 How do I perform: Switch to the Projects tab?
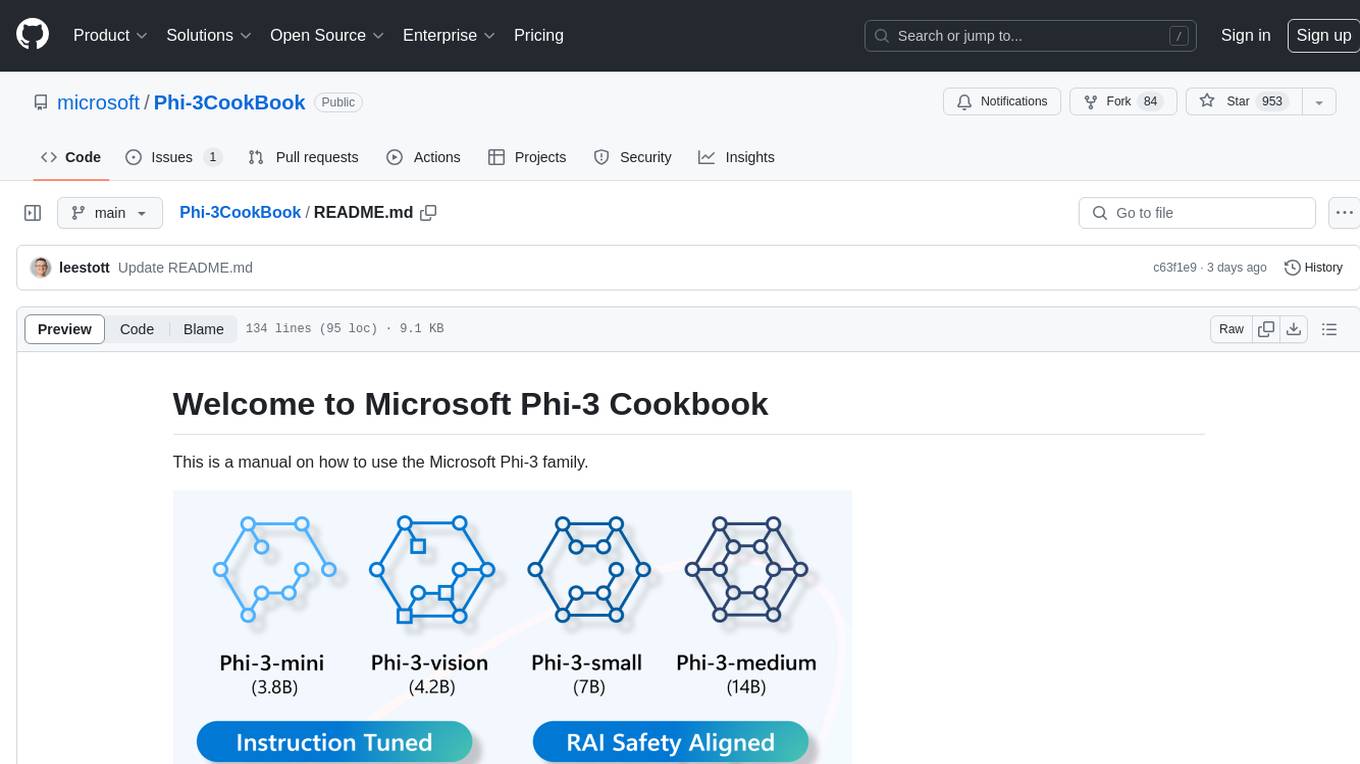tap(527, 157)
